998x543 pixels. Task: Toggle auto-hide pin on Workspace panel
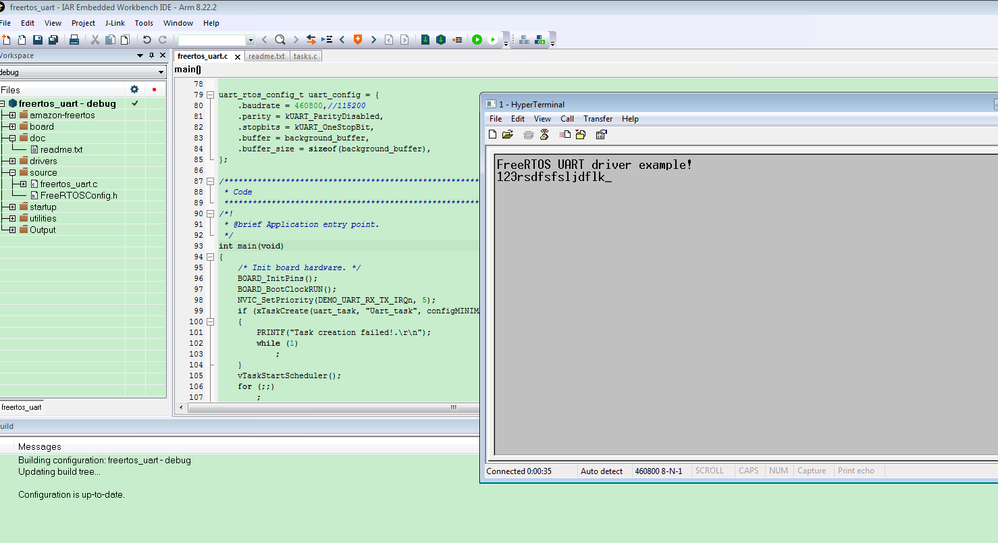(x=151, y=55)
